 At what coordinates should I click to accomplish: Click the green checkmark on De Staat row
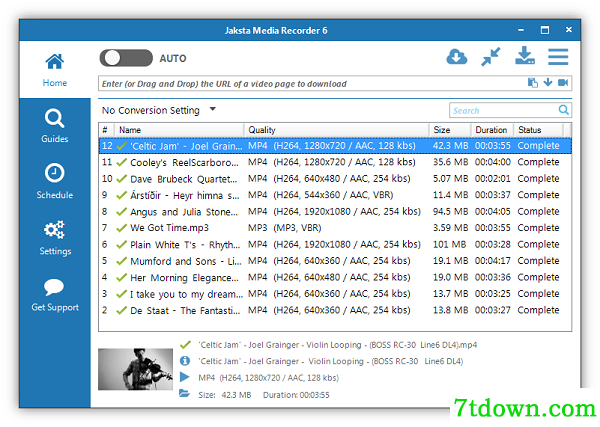click(x=121, y=311)
